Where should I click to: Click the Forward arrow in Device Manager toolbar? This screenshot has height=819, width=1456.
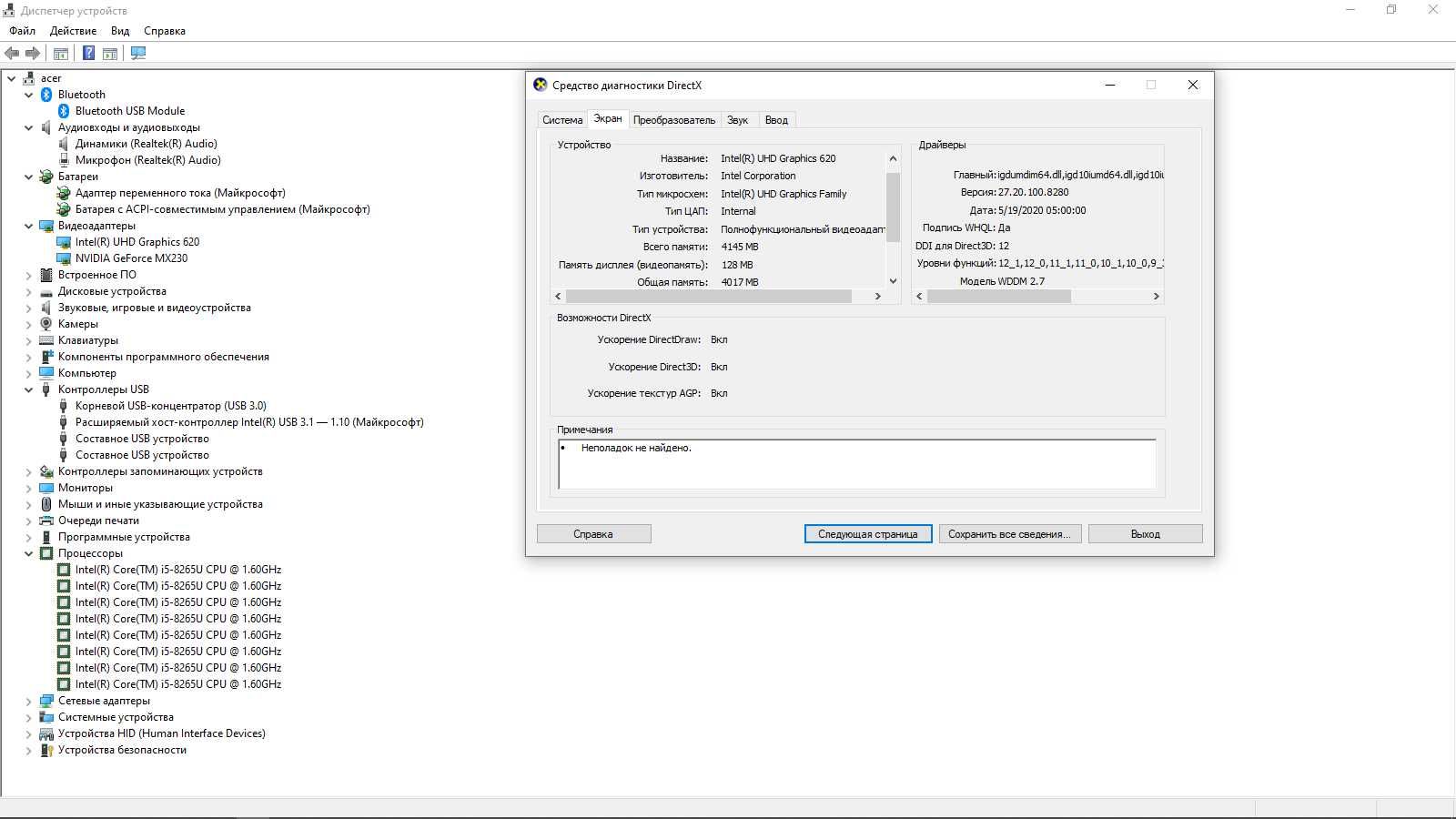coord(33,54)
